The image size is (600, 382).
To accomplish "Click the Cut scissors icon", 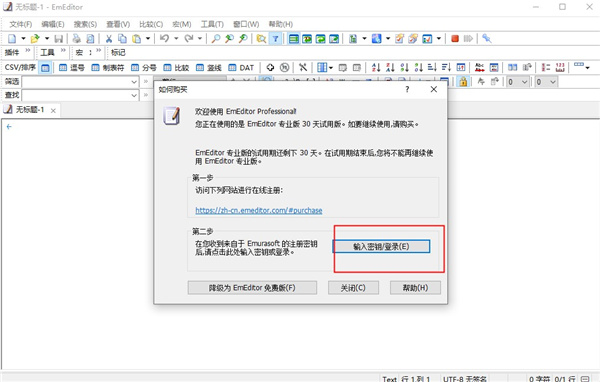I will (109, 38).
